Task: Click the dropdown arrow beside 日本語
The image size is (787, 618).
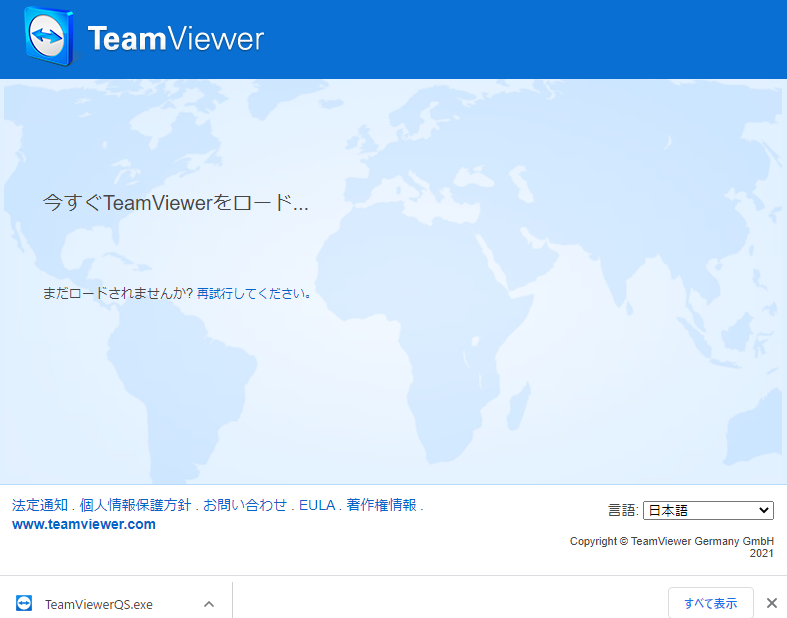Action: pyautogui.click(x=764, y=510)
